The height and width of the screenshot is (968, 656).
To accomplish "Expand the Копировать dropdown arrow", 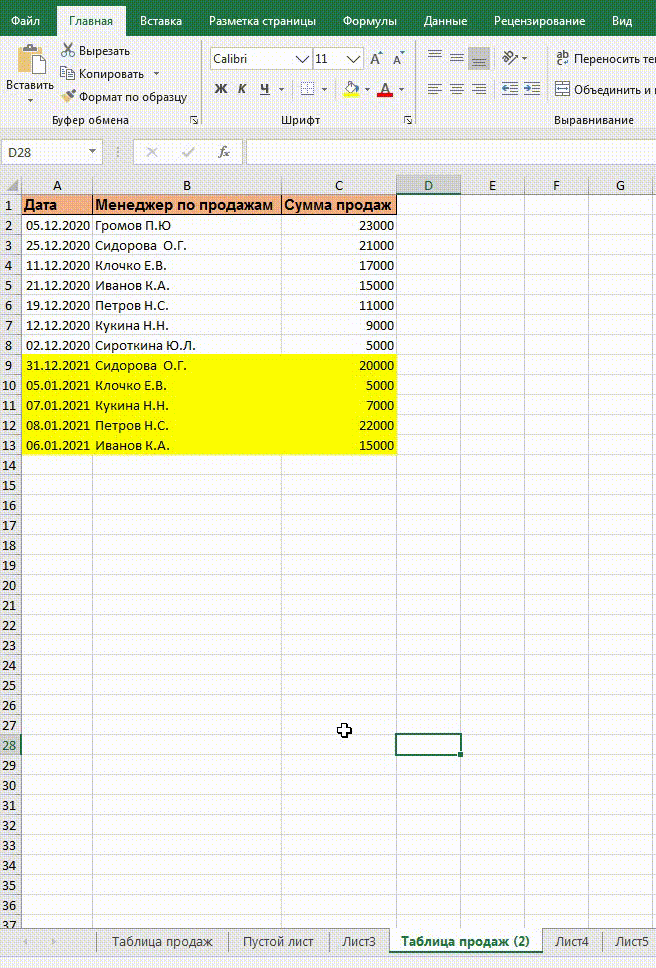I will (156, 73).
